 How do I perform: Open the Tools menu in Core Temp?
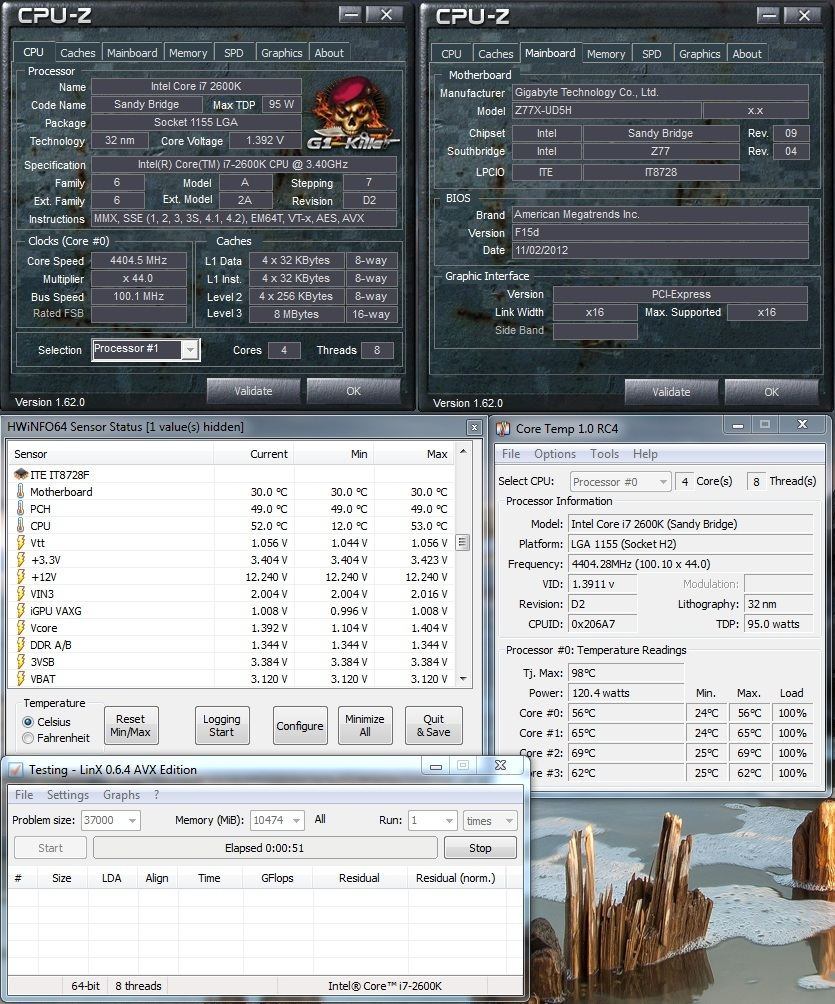604,454
